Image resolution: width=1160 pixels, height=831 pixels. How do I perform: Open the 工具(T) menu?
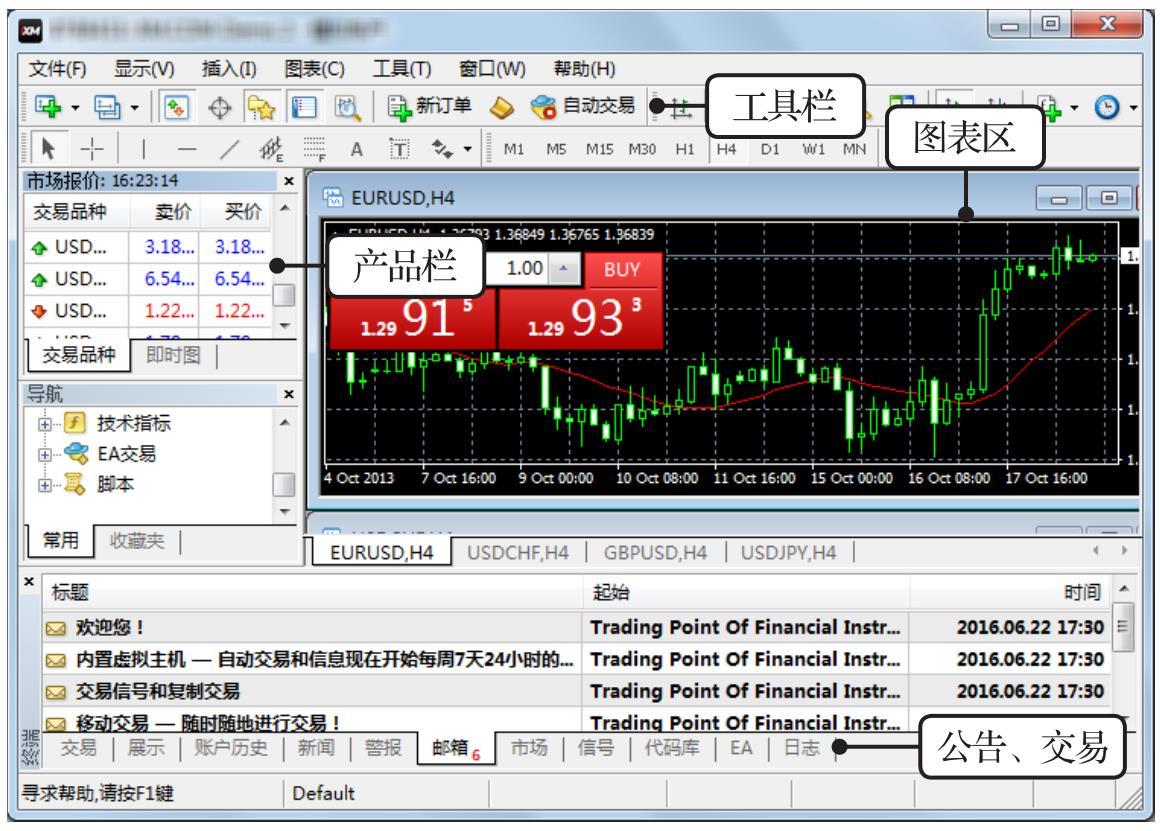coord(399,71)
